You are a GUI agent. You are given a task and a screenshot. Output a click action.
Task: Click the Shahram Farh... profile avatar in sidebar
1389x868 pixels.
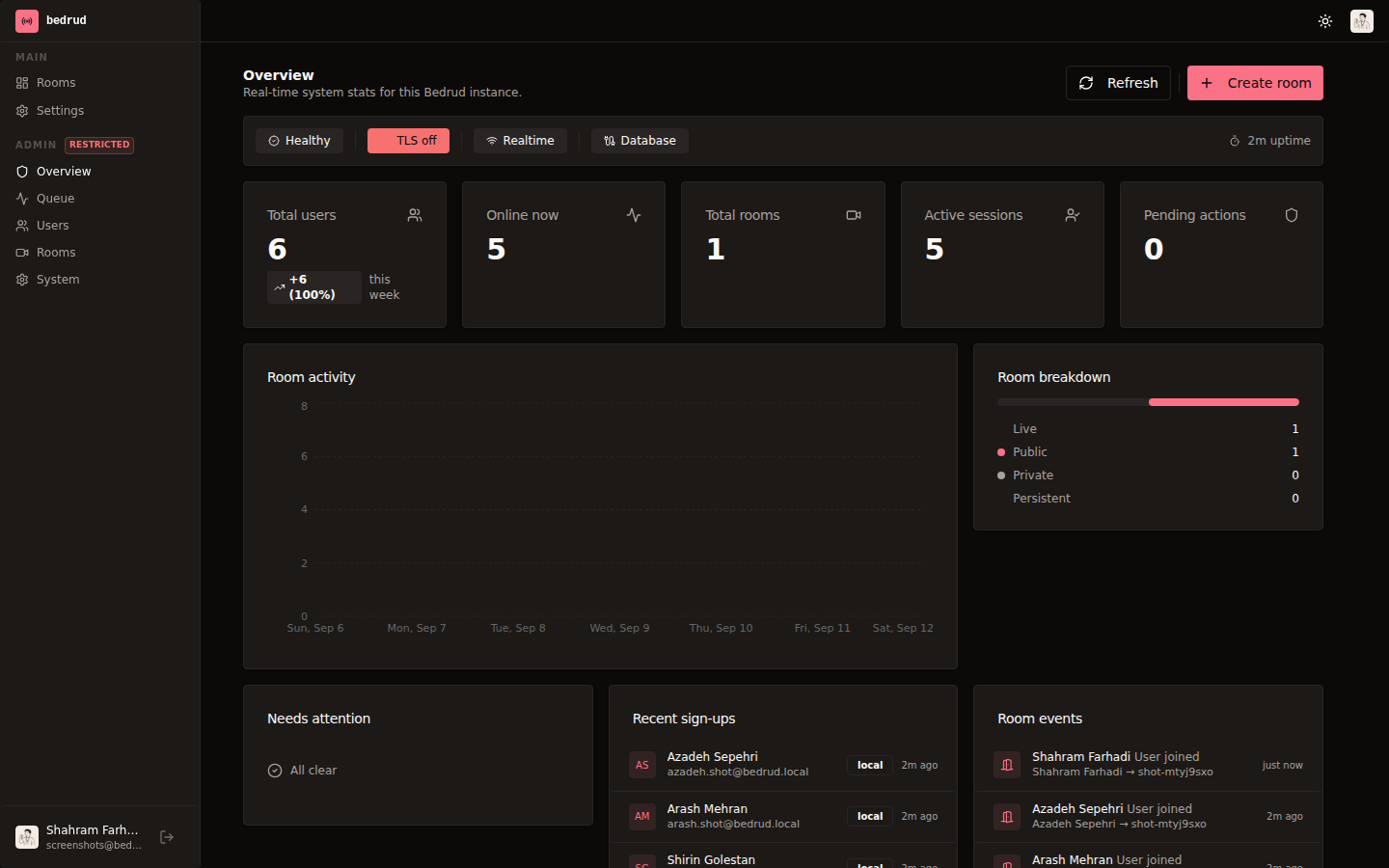click(x=27, y=837)
